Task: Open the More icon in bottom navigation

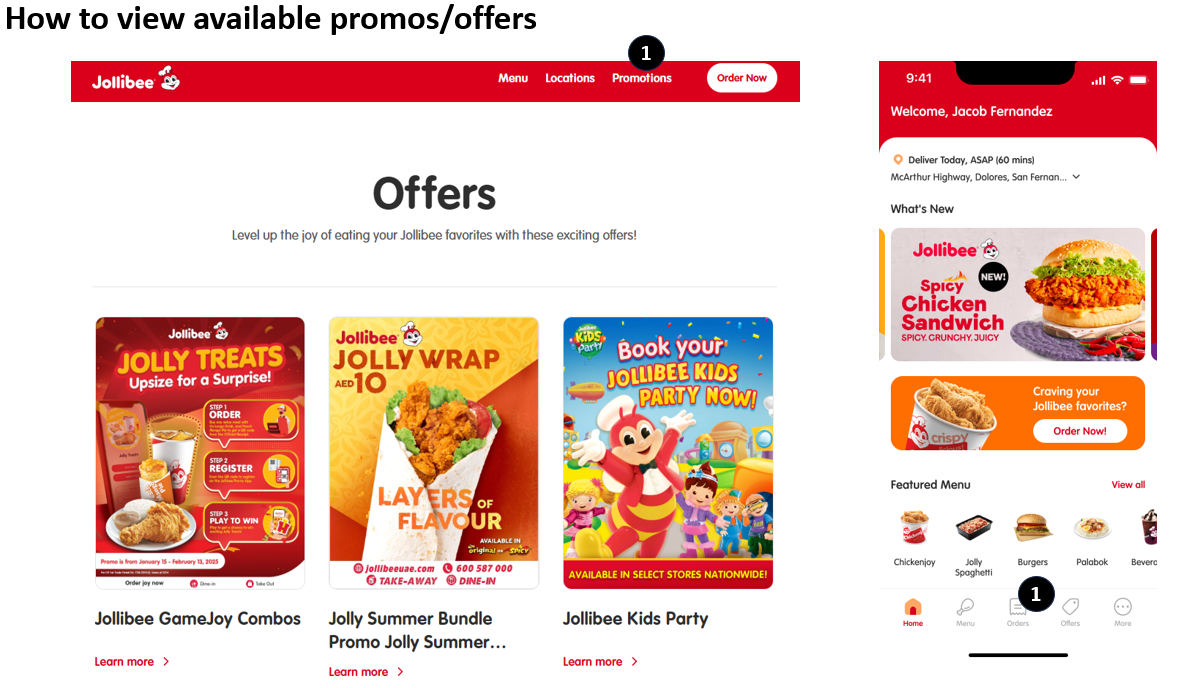Action: pyautogui.click(x=1123, y=606)
